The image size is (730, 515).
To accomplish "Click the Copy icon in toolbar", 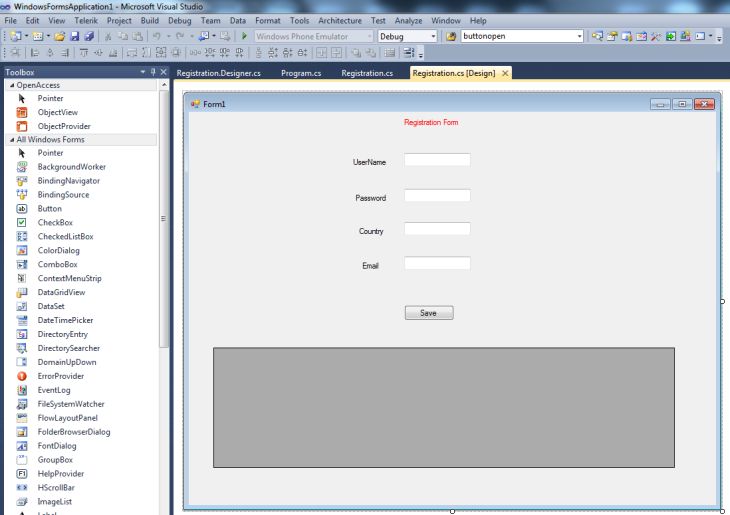I will coord(123,36).
